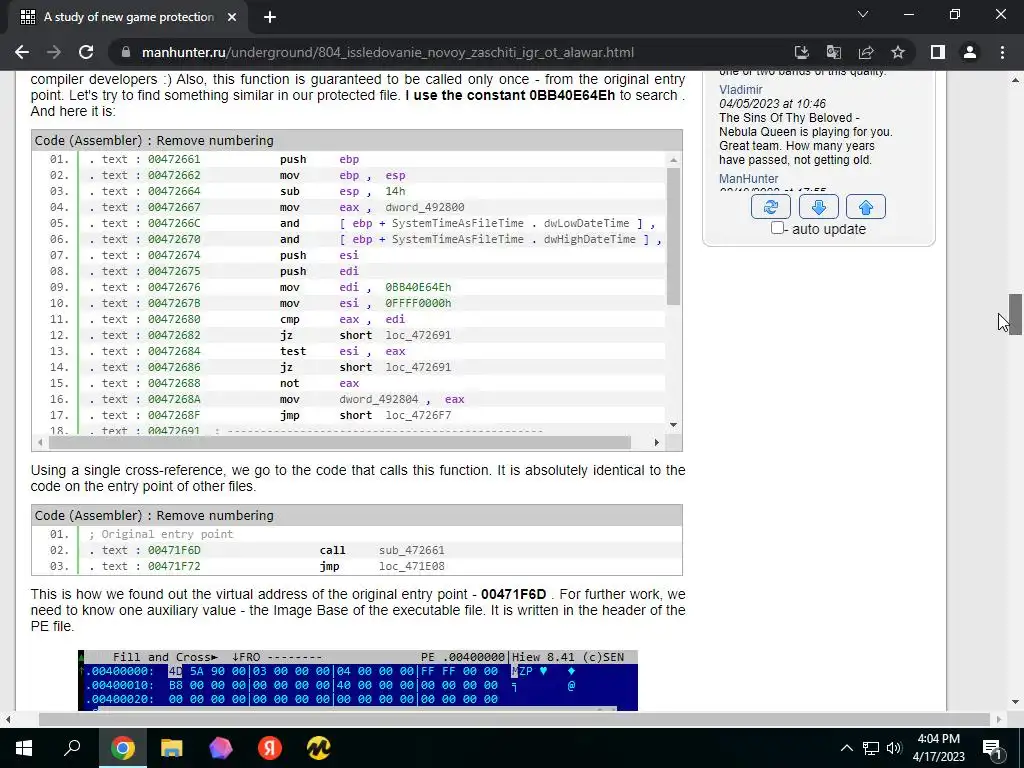The width and height of the screenshot is (1024, 768).
Task: Move comments down with blue arrow
Action: (x=818, y=207)
